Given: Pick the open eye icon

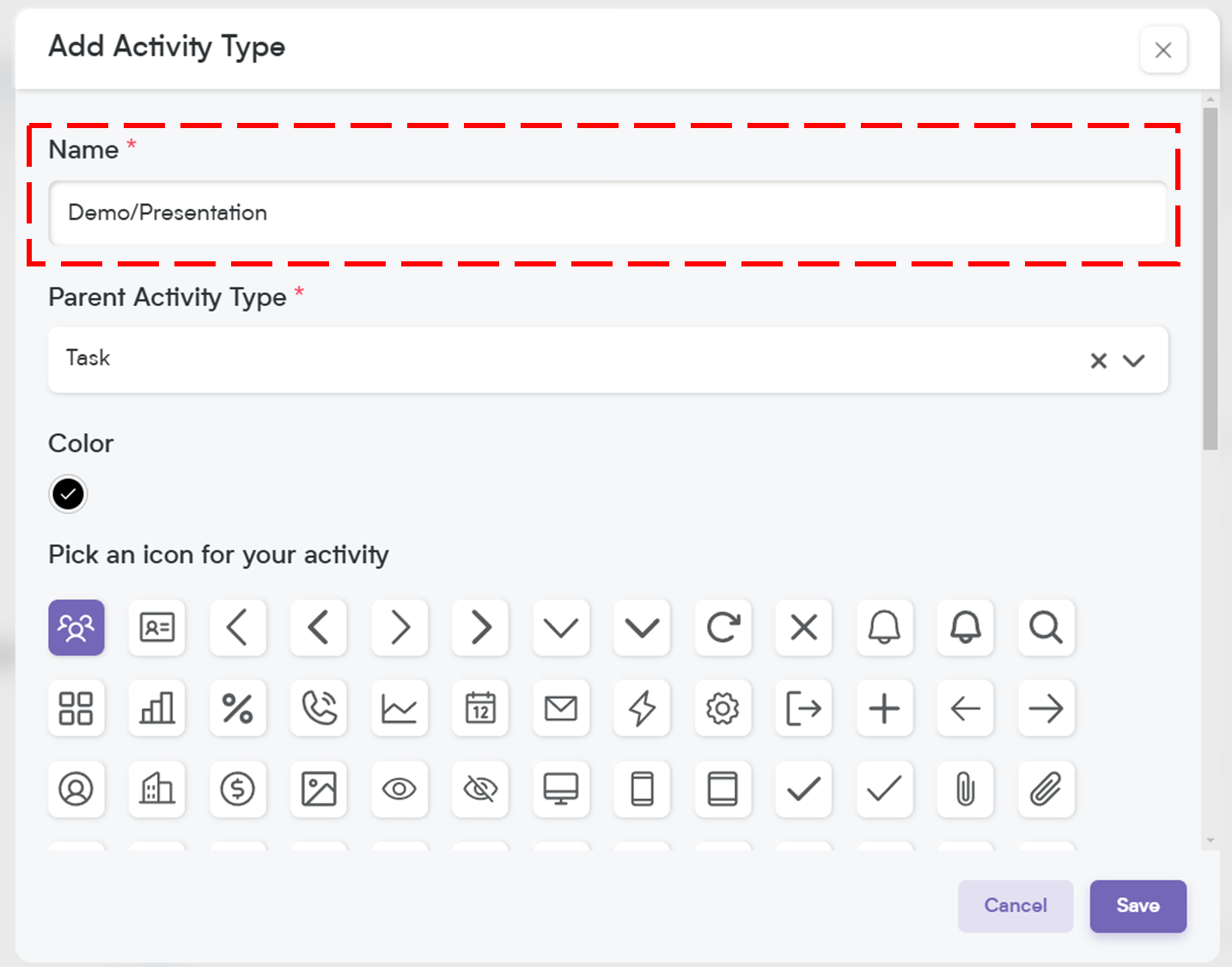Looking at the screenshot, I should (399, 789).
